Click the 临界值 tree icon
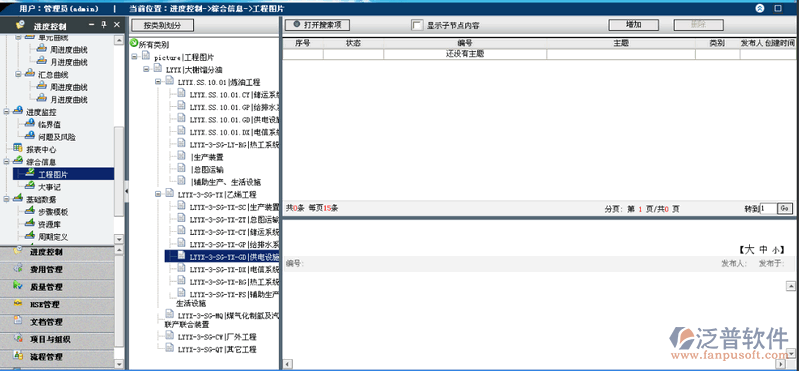The height and width of the screenshot is (371, 799). [x=30, y=124]
